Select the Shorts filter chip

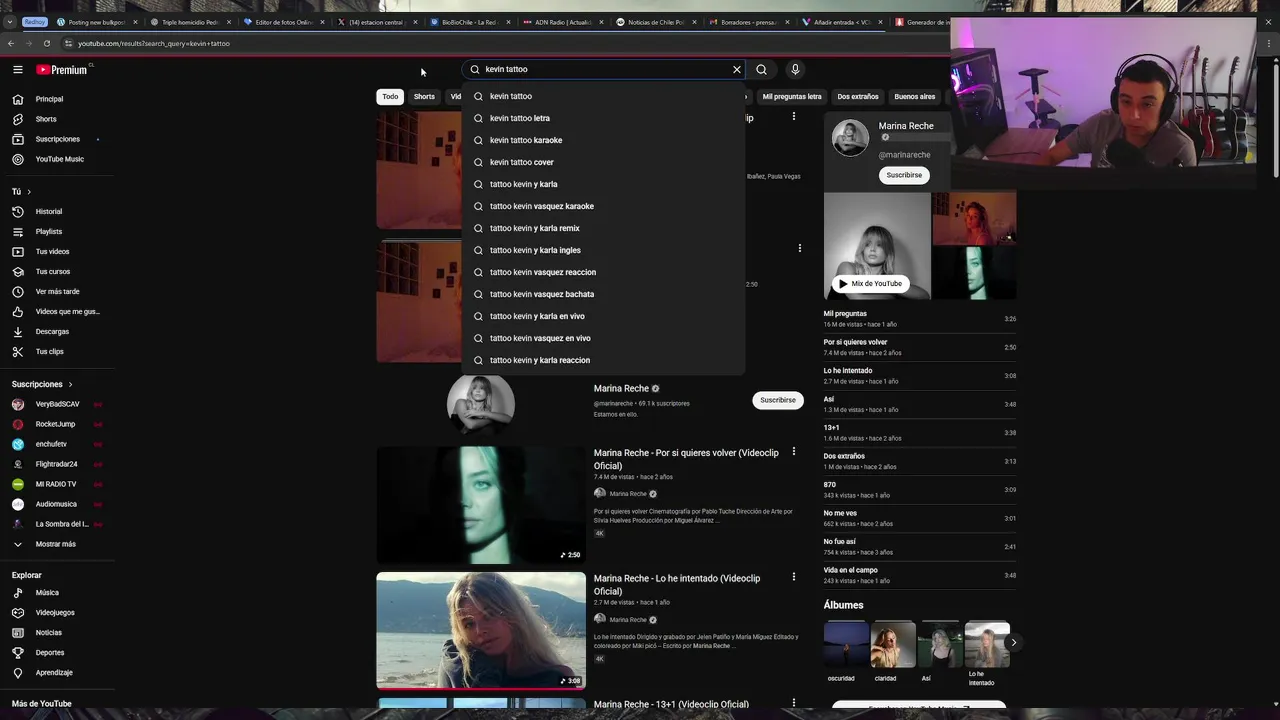click(424, 97)
